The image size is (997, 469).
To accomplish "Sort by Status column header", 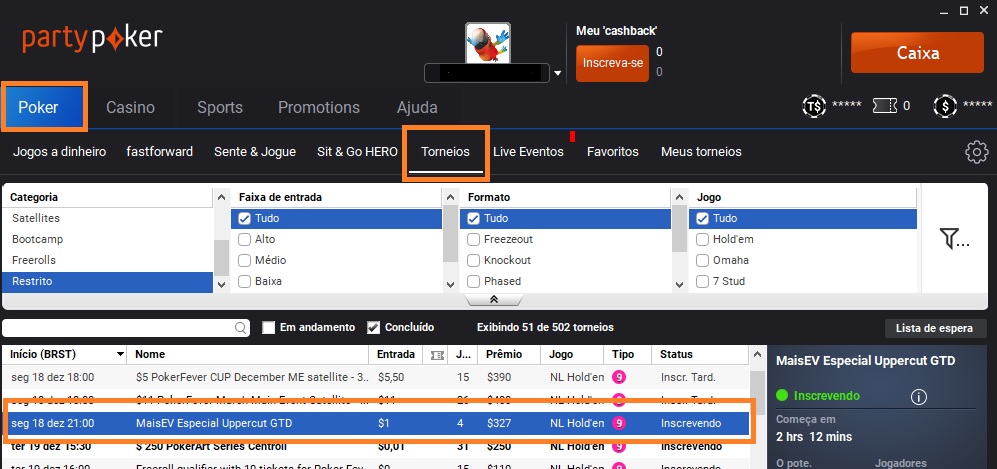I will [700, 354].
